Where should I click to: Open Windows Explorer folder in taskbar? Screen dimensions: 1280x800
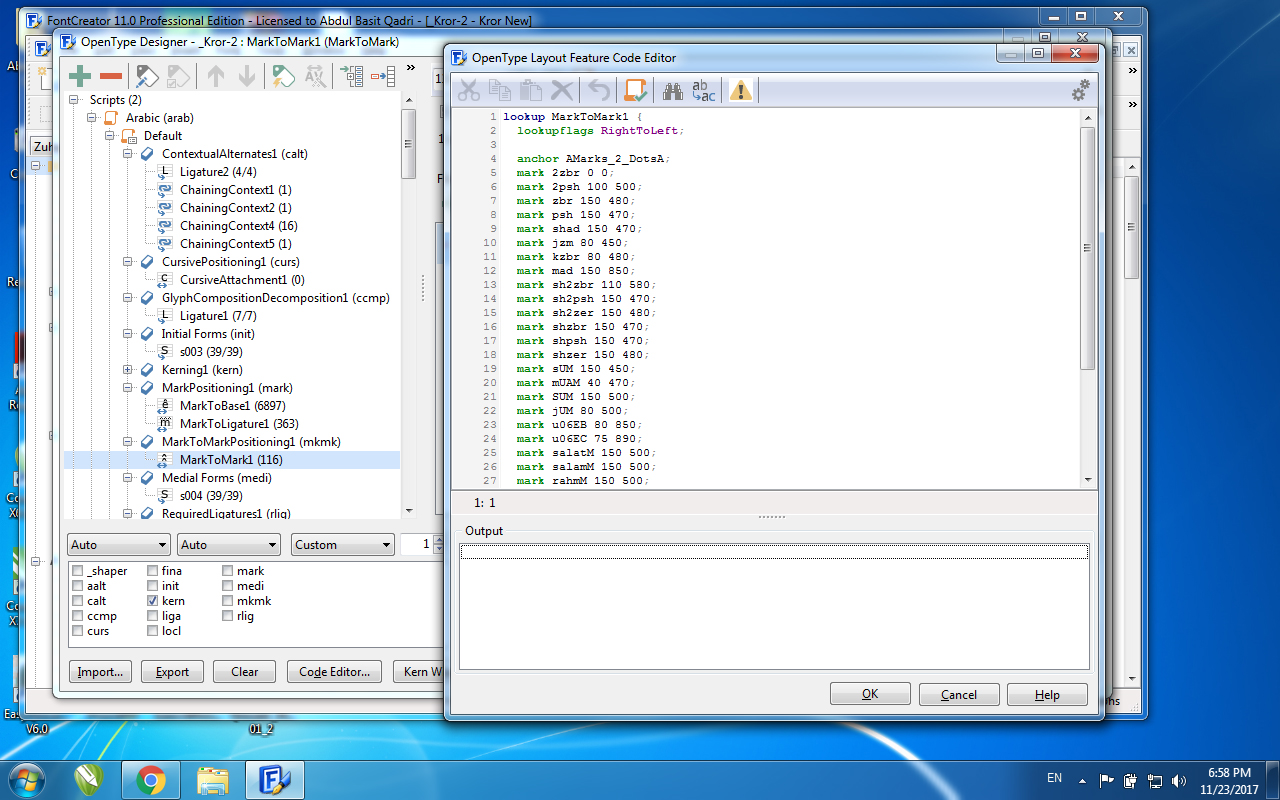pyautogui.click(x=213, y=779)
